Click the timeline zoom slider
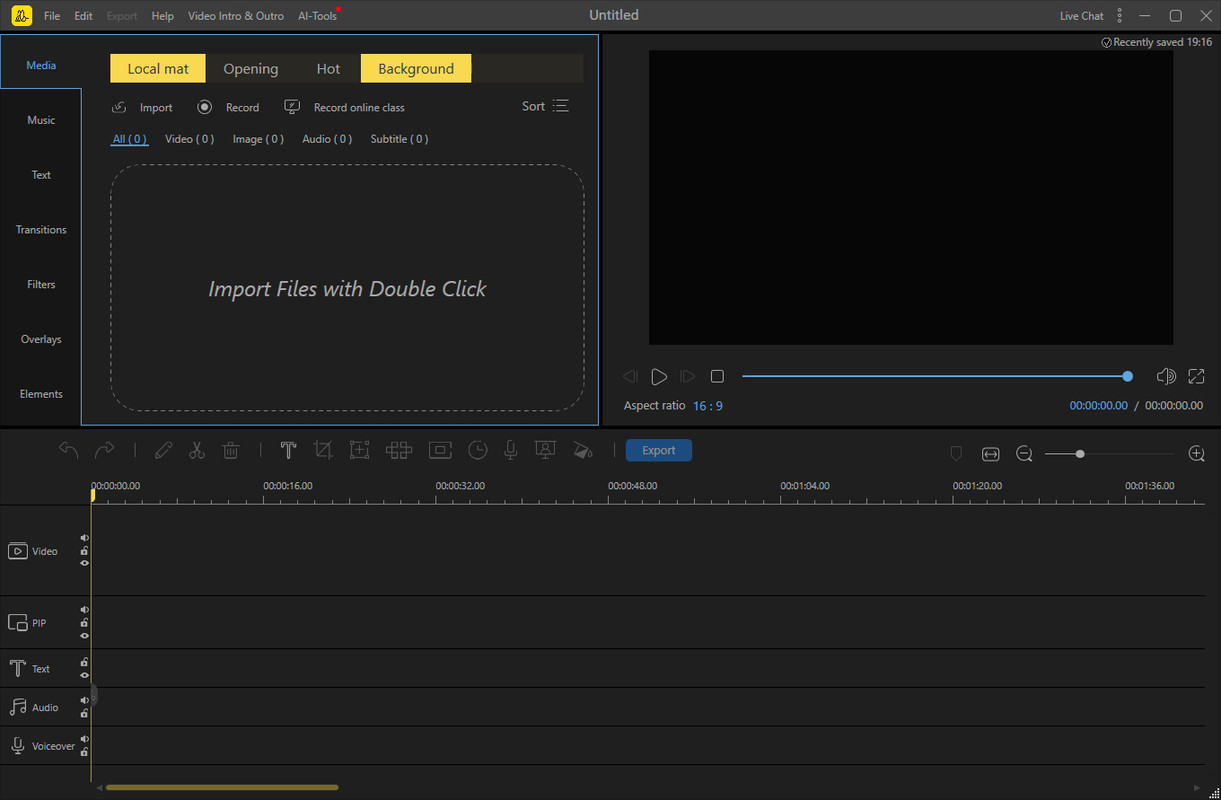Screen dimensions: 1221x800 [1110, 454]
